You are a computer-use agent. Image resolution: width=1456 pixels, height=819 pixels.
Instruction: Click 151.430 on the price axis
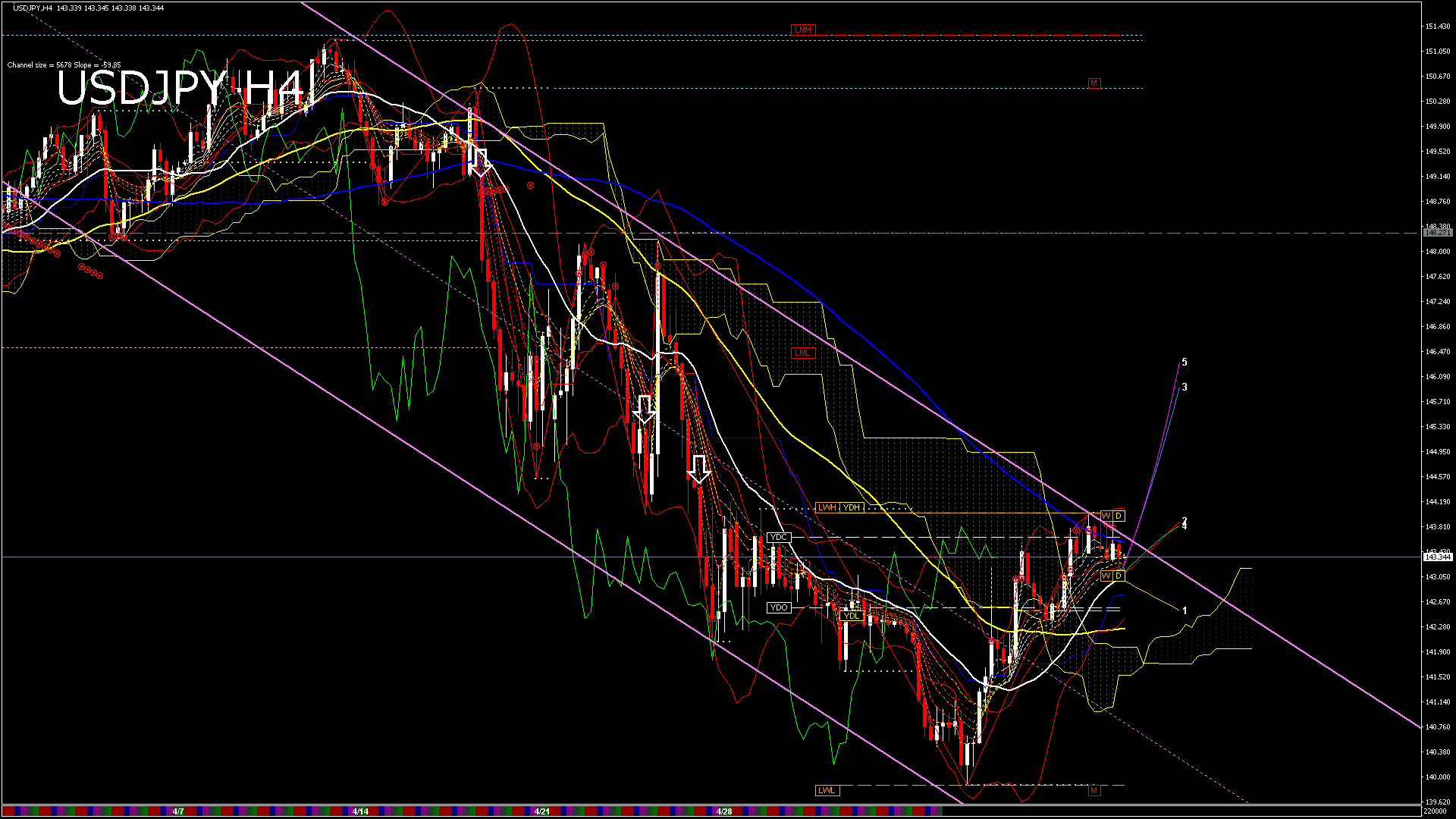[x=1438, y=27]
